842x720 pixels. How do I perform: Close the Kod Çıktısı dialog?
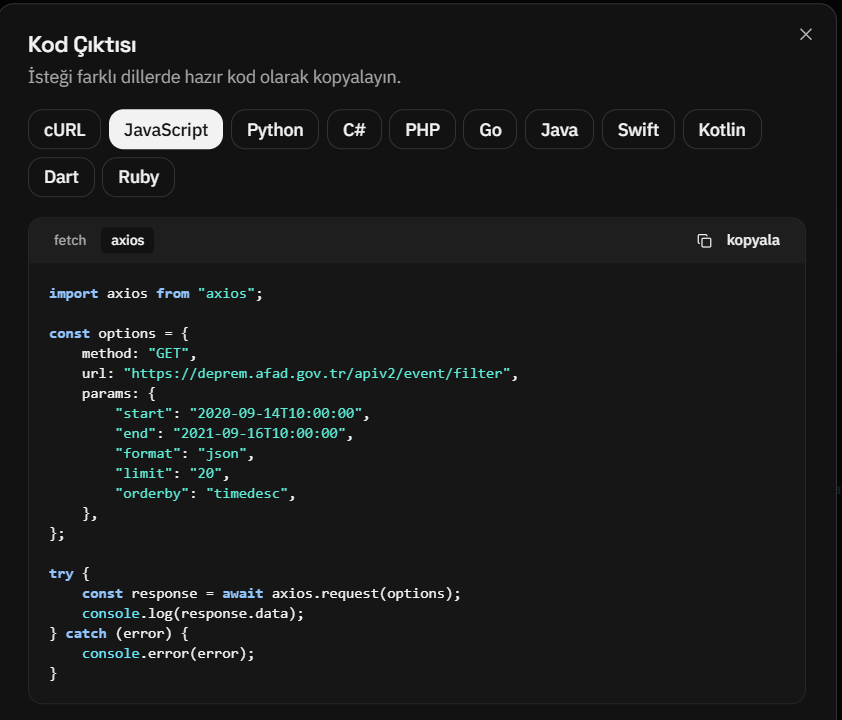click(x=805, y=34)
